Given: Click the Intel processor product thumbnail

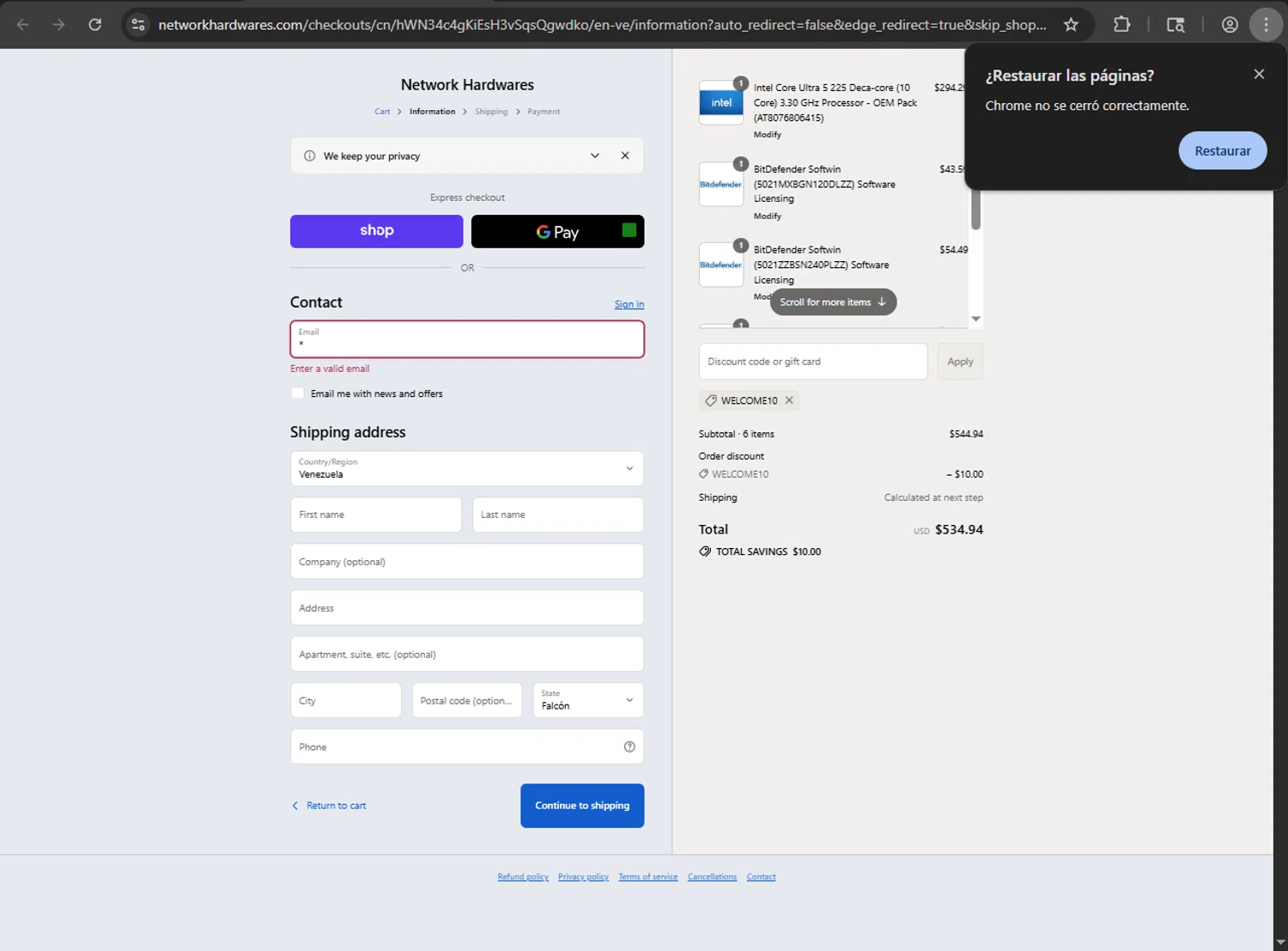Looking at the screenshot, I should coord(721,102).
